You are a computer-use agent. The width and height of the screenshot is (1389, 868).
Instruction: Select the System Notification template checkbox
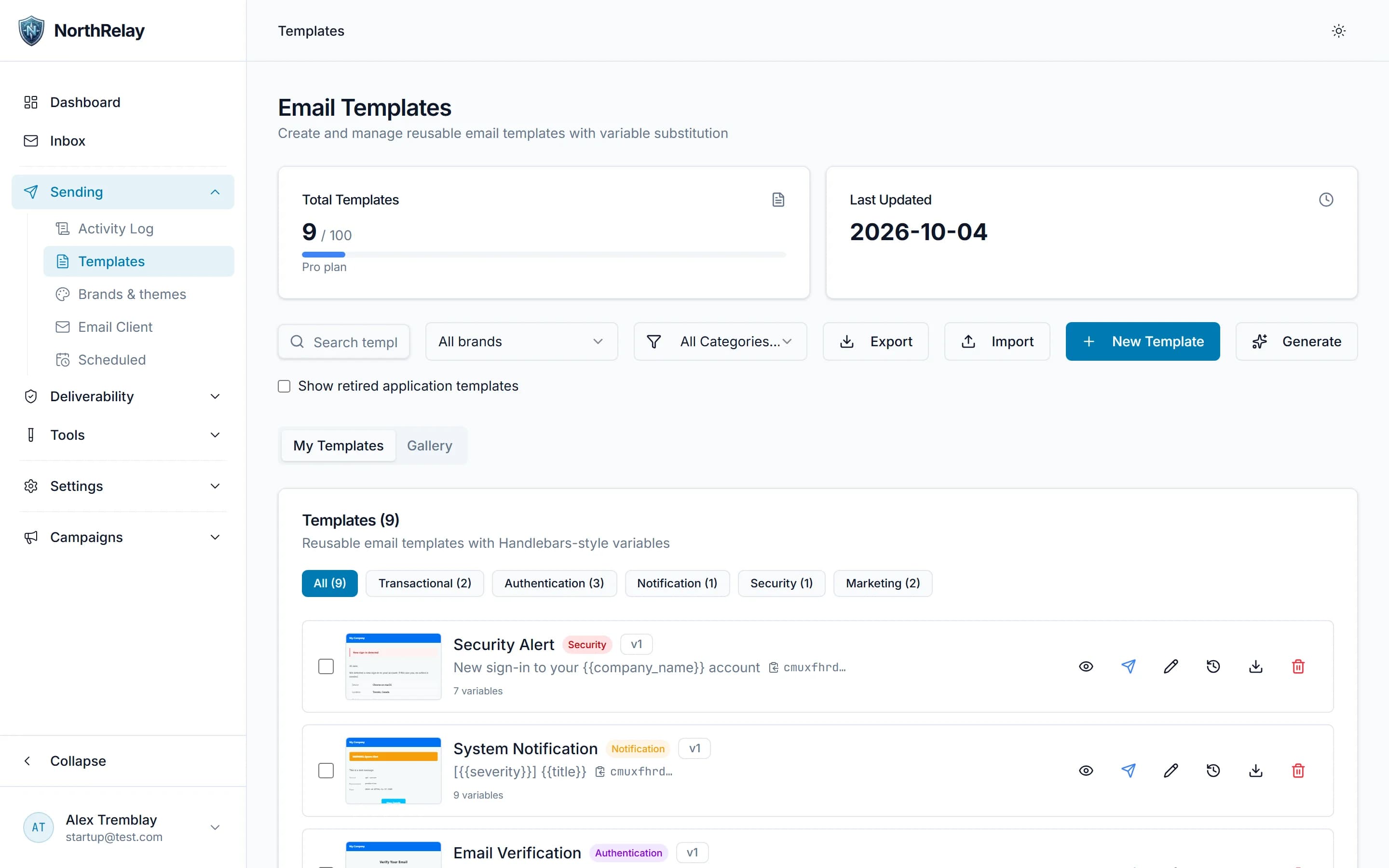pyautogui.click(x=326, y=771)
